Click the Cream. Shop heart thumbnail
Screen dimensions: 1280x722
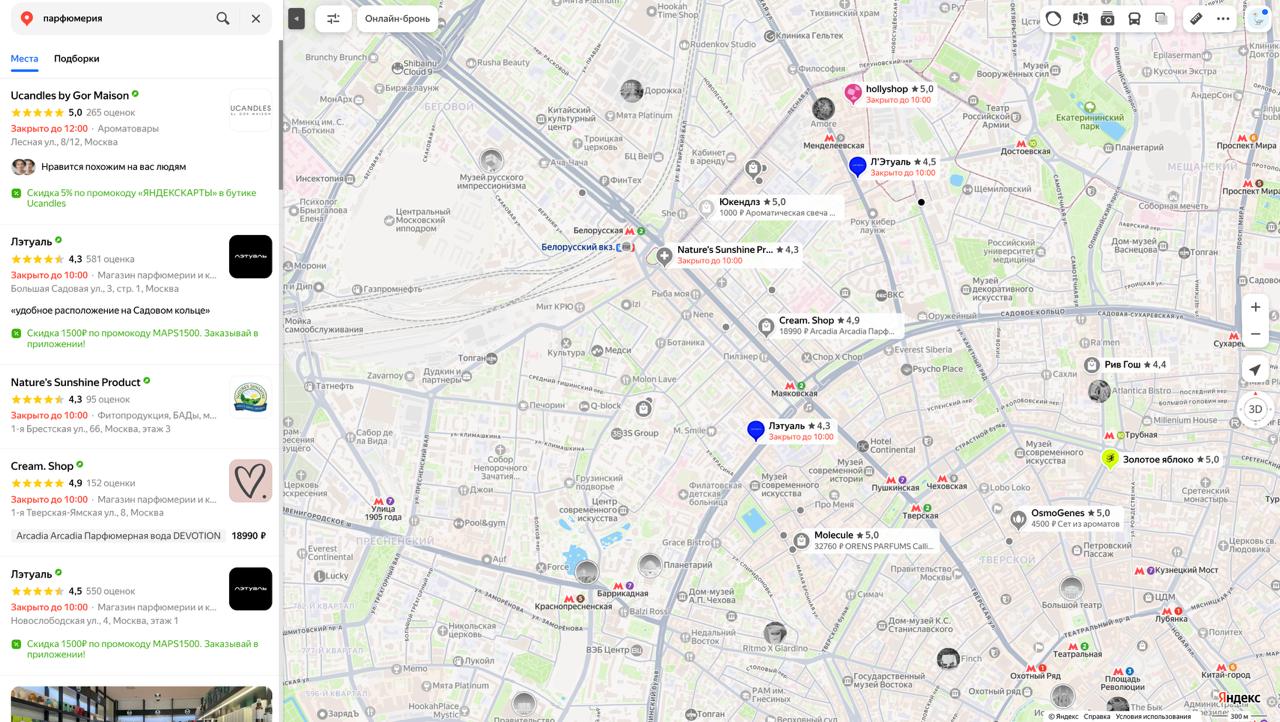(x=250, y=481)
